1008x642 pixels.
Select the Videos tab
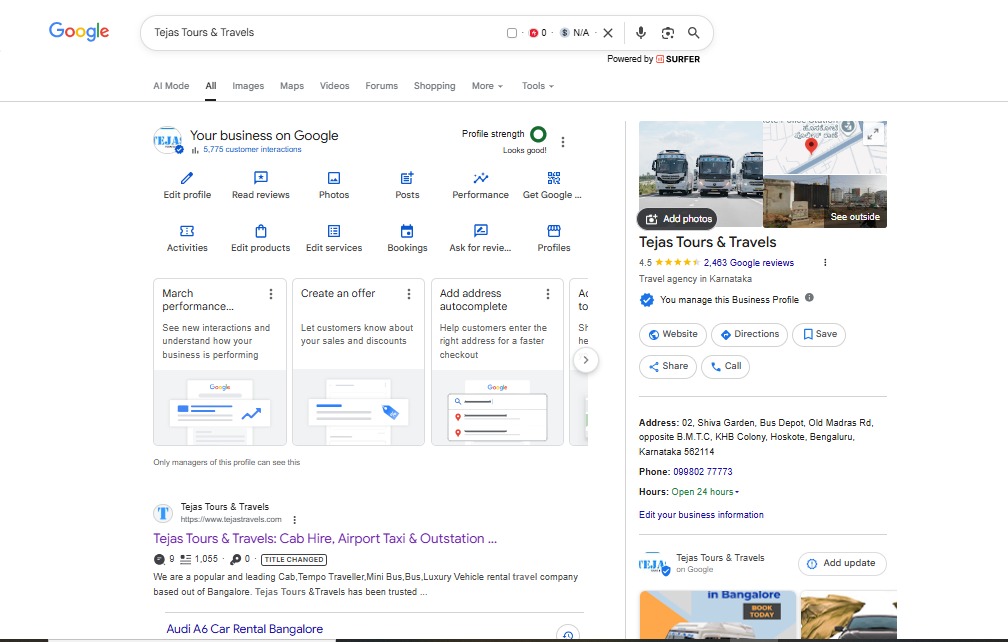tap(334, 85)
